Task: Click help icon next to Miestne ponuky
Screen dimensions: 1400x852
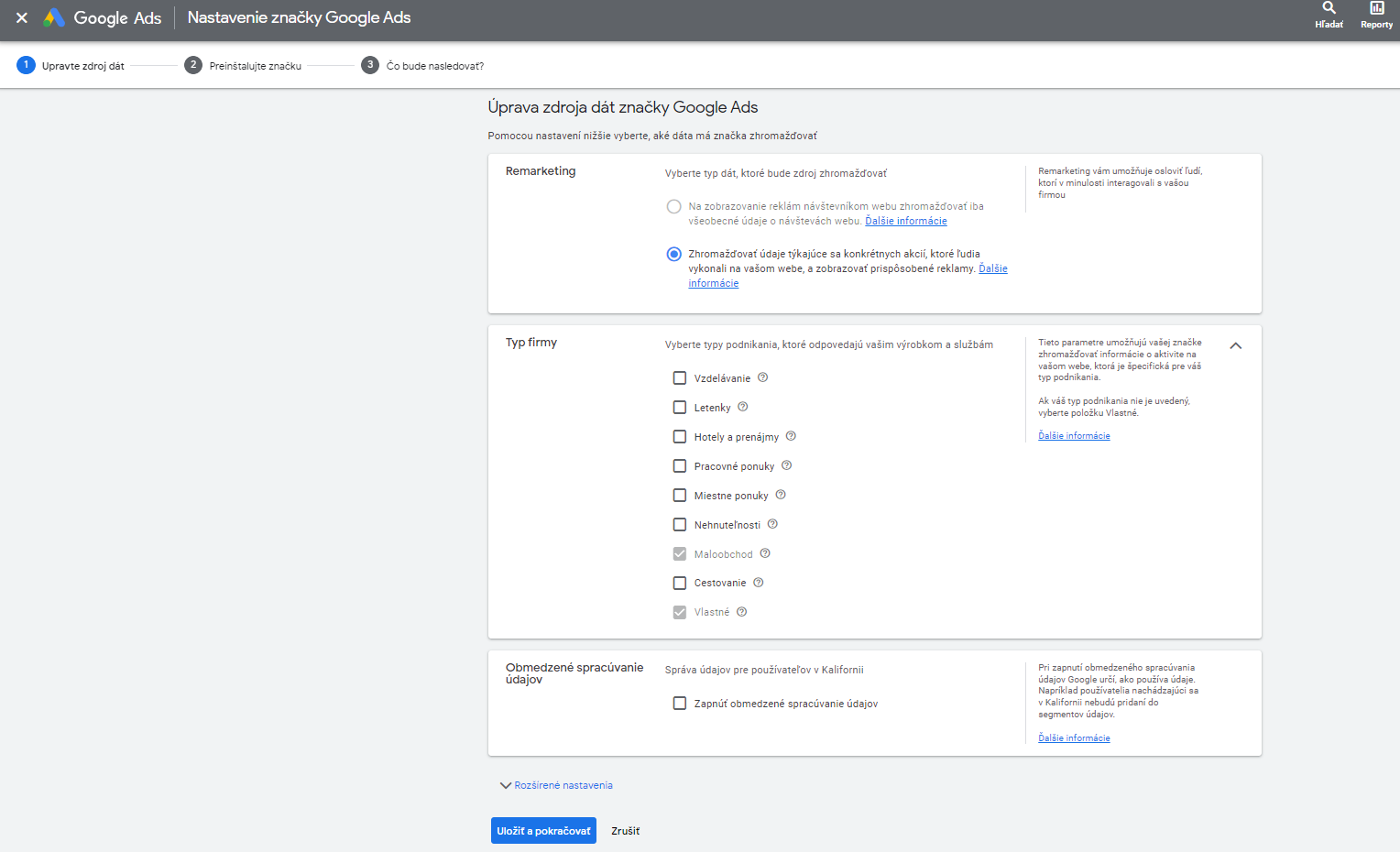Action: (x=781, y=495)
